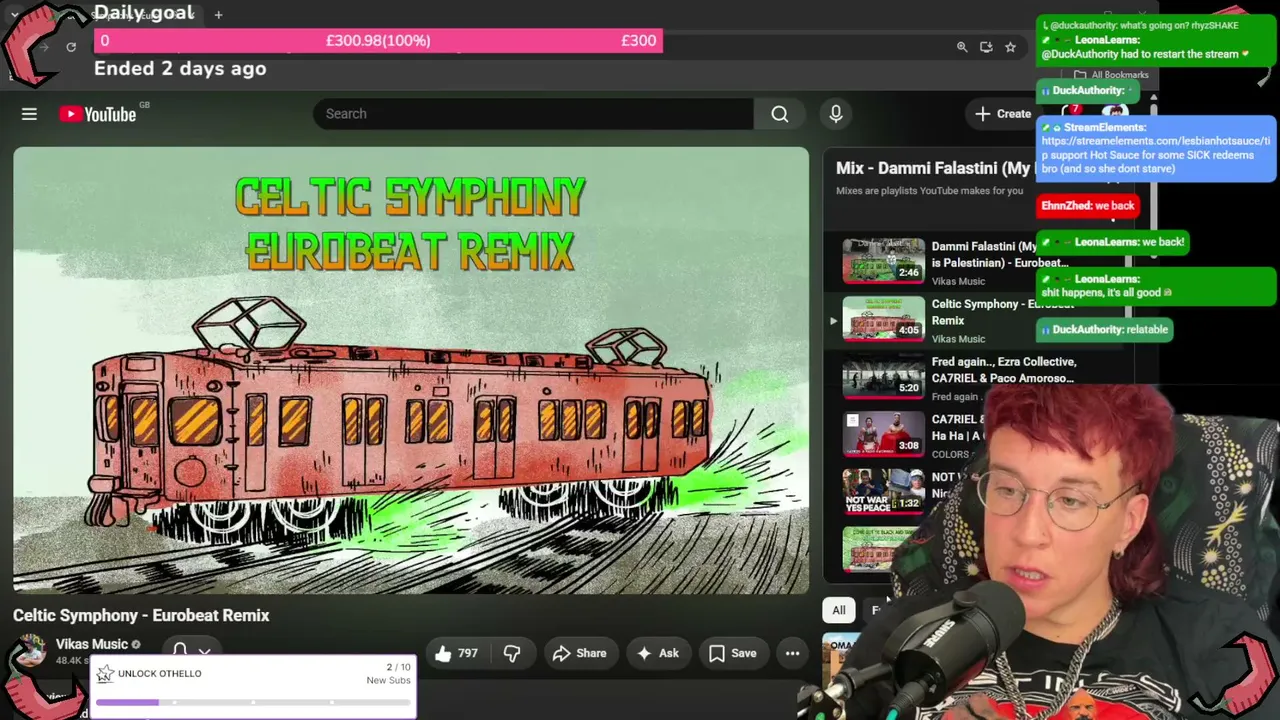Viewport: 1280px width, 720px height.
Task: Click the magnifier search submit button
Action: click(x=779, y=114)
